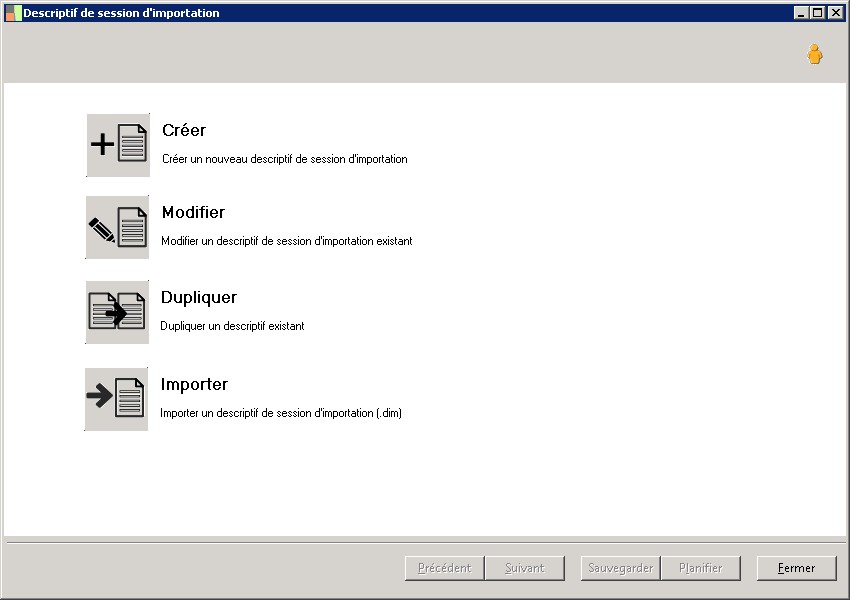Click text 'Créer un nouveau descriptif de session d'importation'
This screenshot has height=600, width=850.
(x=285, y=159)
